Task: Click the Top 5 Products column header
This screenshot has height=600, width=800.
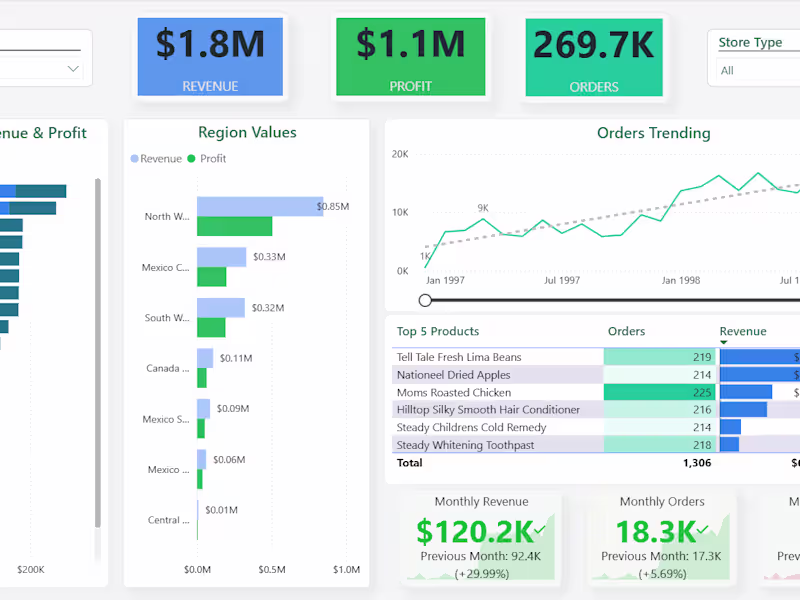Action: tap(438, 331)
